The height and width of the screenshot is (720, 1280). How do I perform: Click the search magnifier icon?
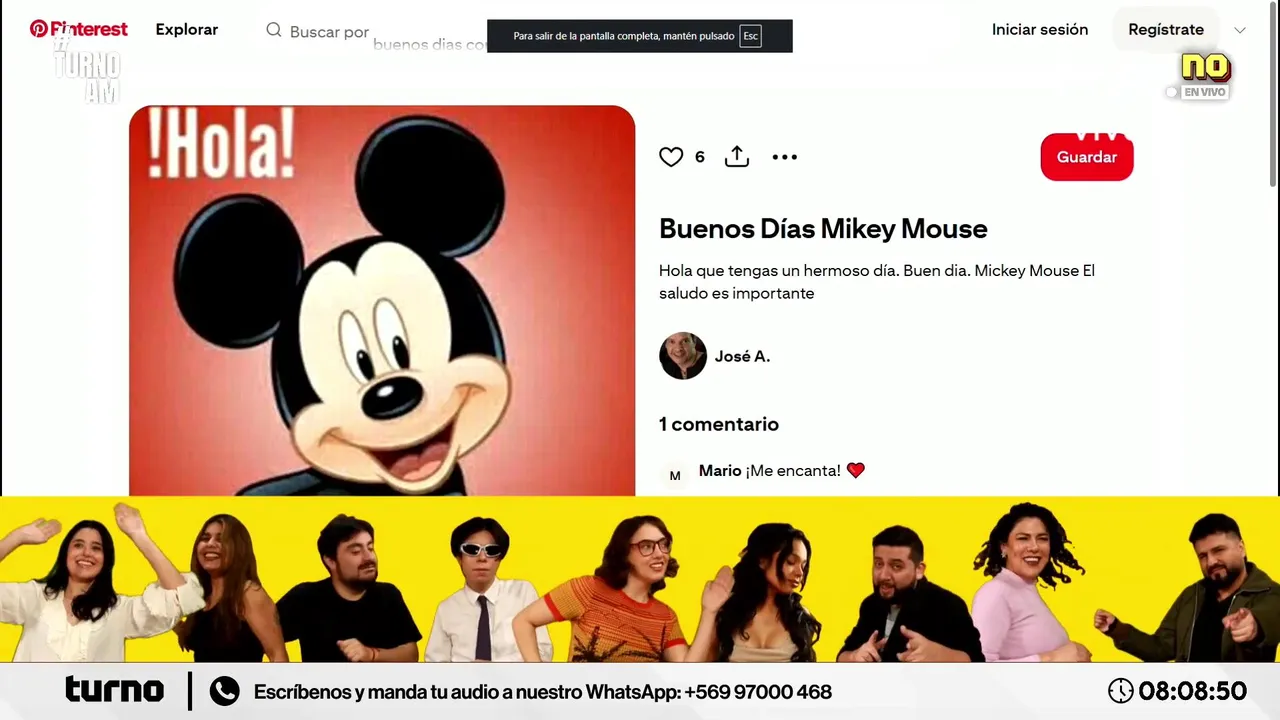(273, 30)
